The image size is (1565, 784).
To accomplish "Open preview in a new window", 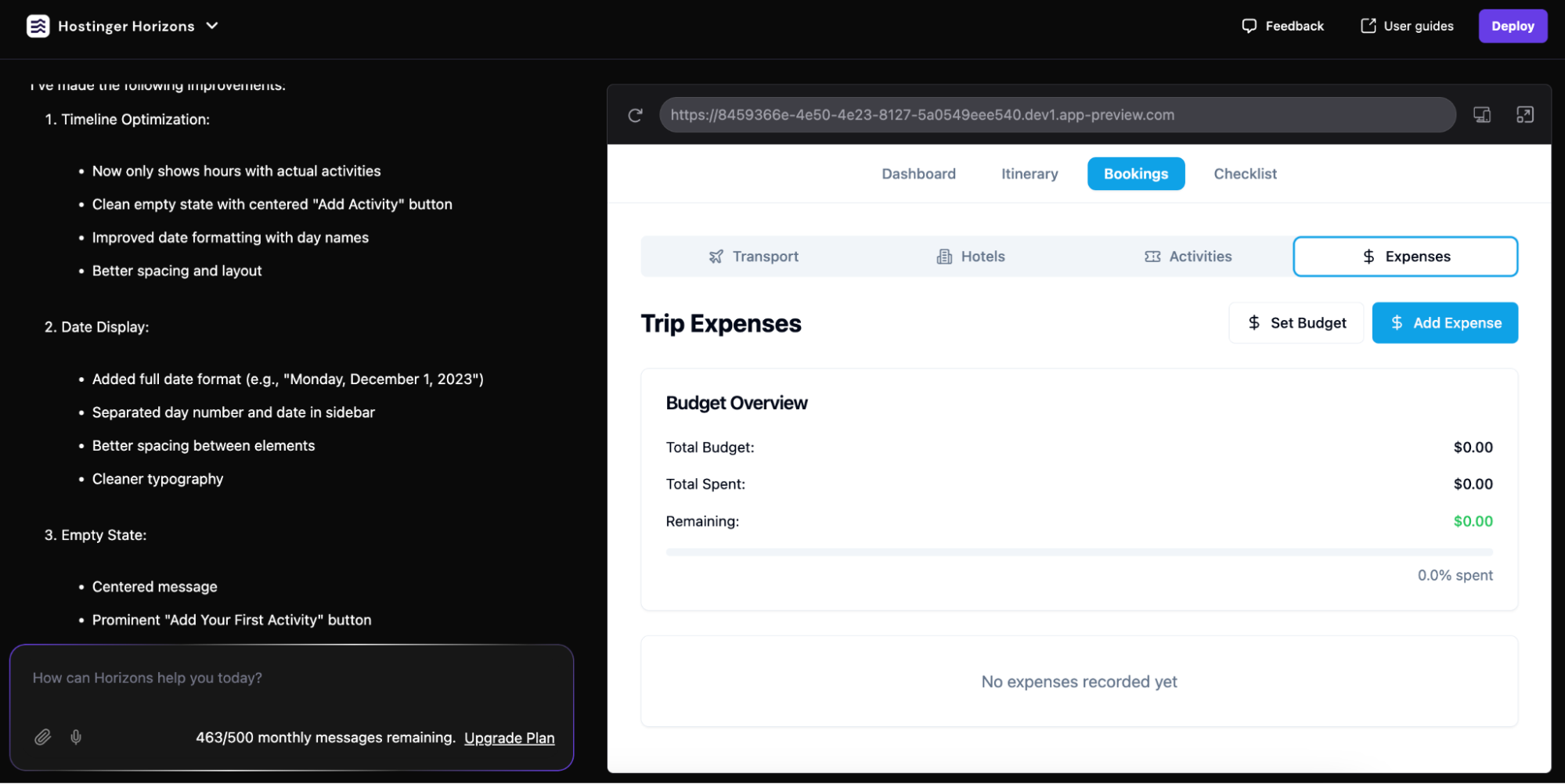I will (x=1526, y=114).
